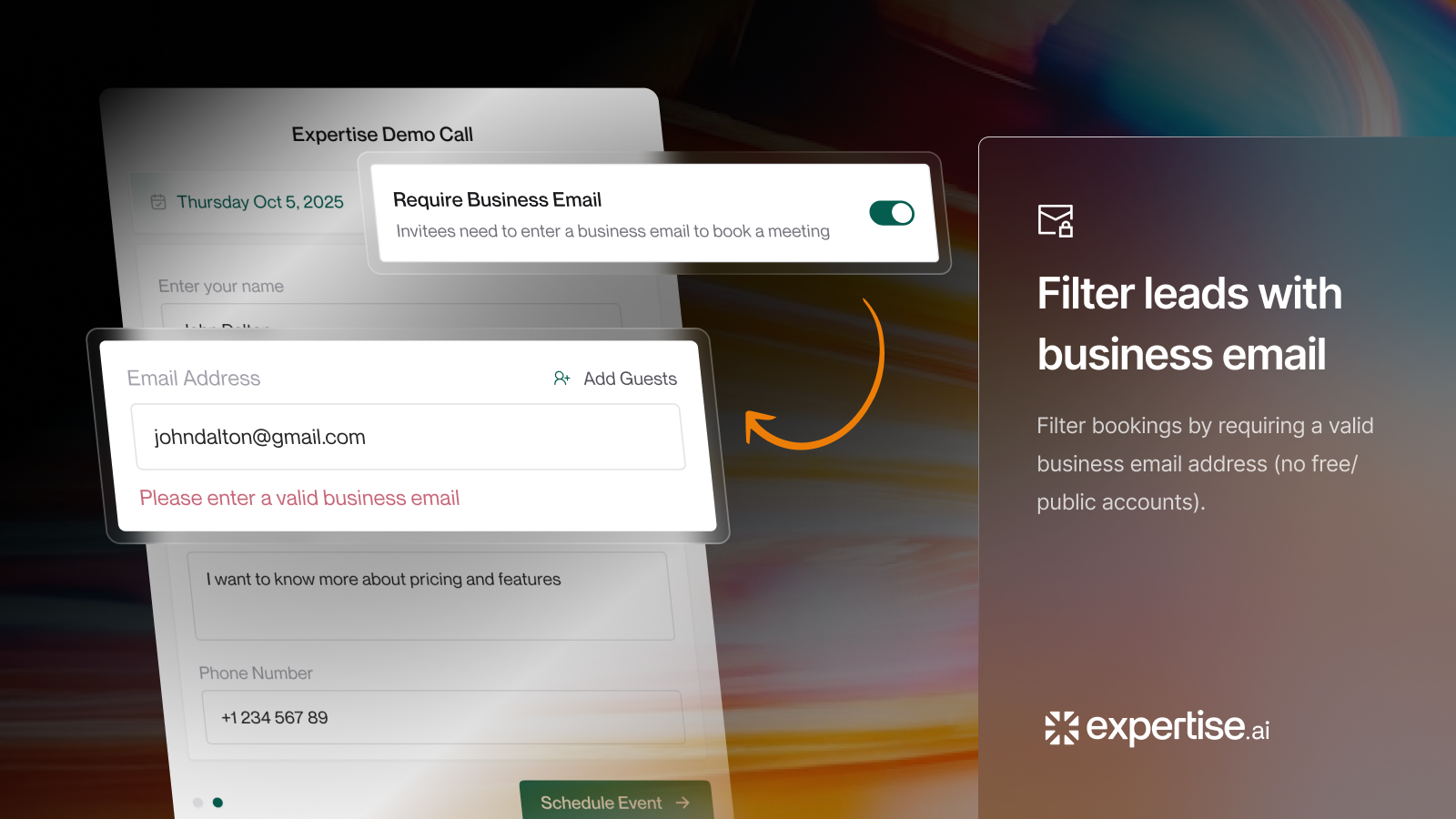The width and height of the screenshot is (1456, 819).
Task: Select the johndalton@gmail.com email field
Action: (409, 437)
